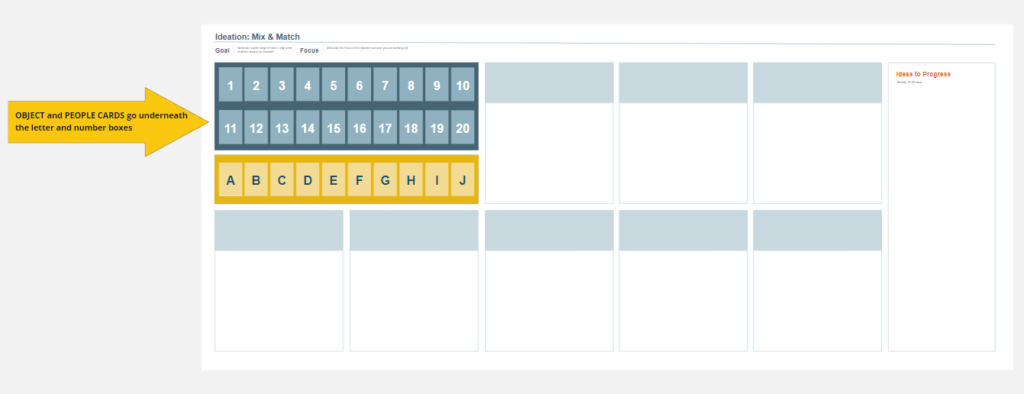
Task: Select the number 7 card box
Action: point(385,84)
